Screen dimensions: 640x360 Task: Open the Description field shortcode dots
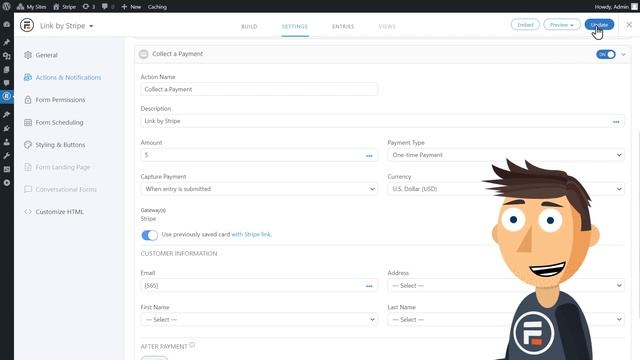(x=616, y=122)
